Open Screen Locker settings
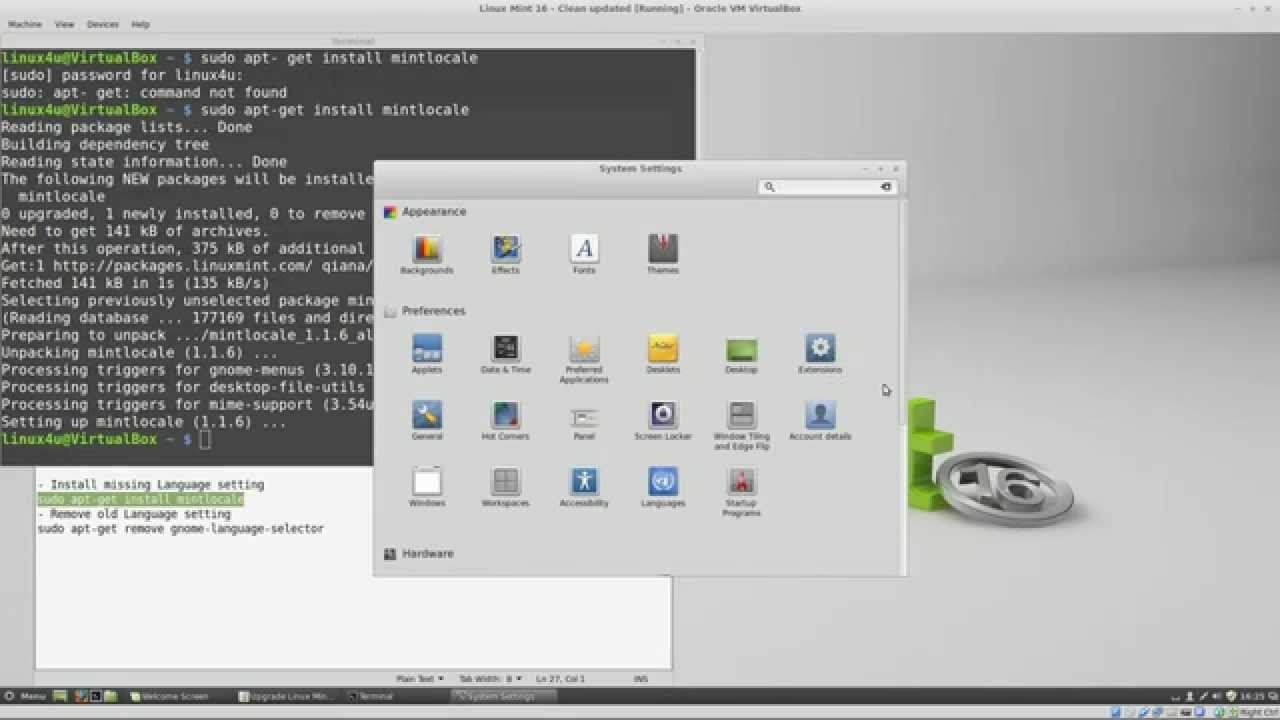 click(x=663, y=421)
